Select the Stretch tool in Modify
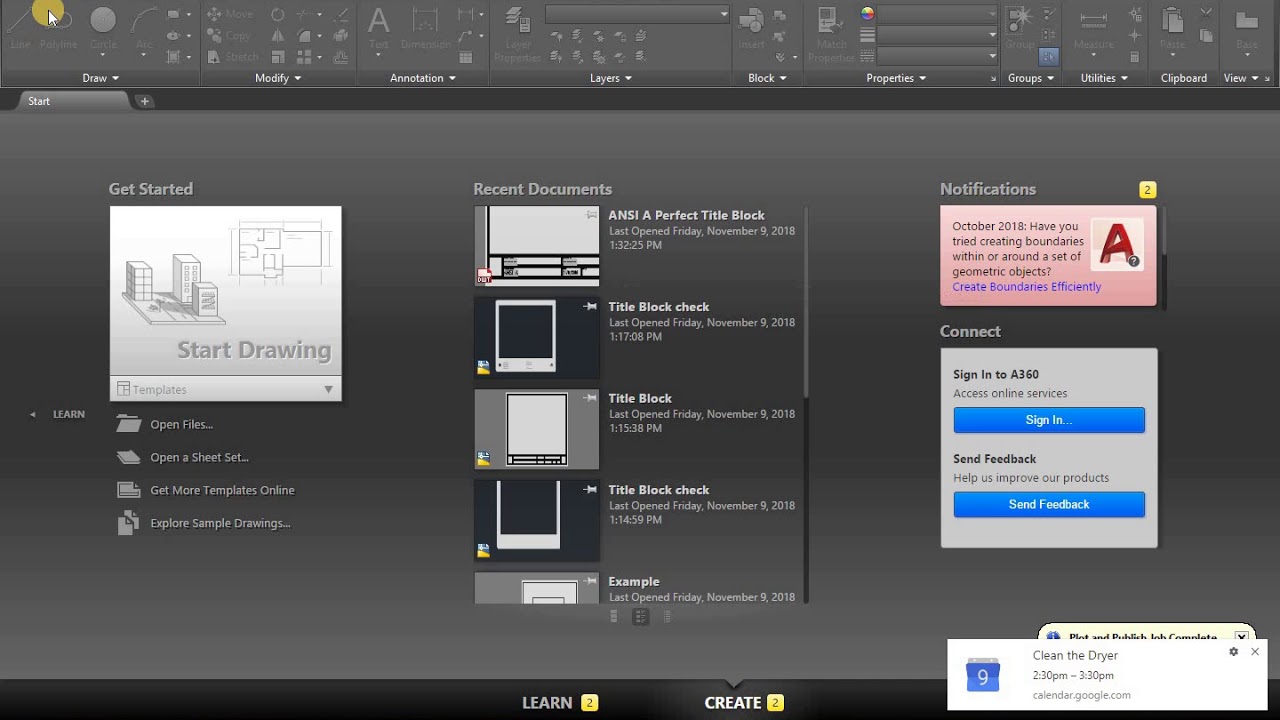 point(233,57)
